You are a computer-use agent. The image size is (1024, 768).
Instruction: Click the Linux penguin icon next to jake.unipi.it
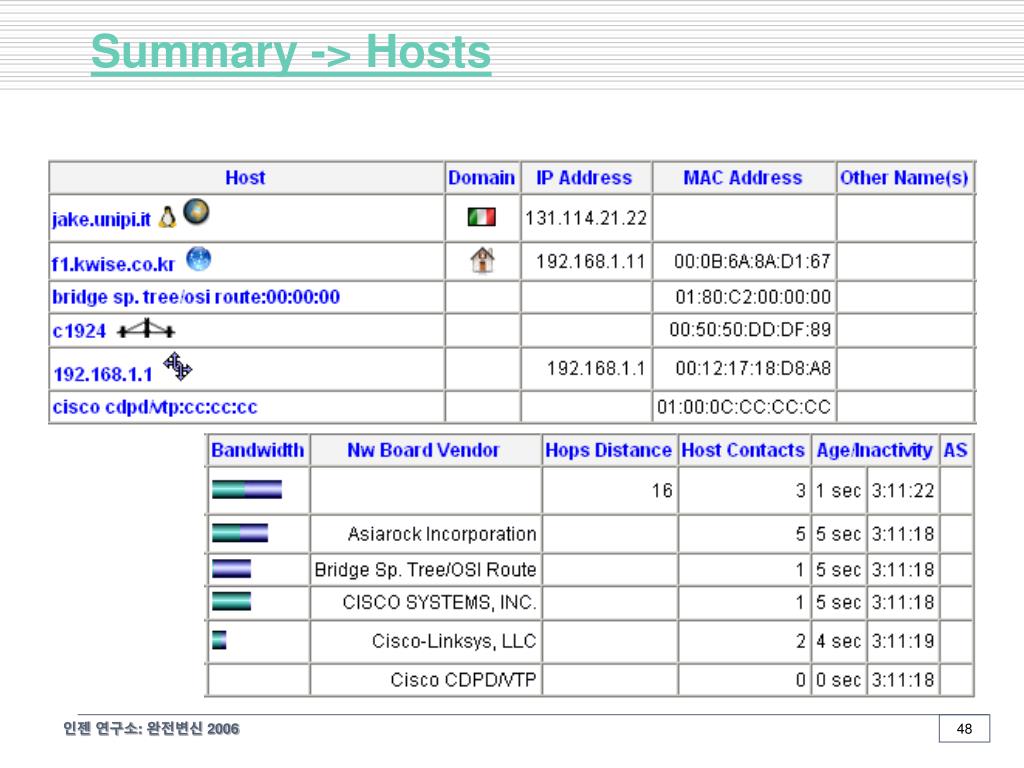(168, 217)
